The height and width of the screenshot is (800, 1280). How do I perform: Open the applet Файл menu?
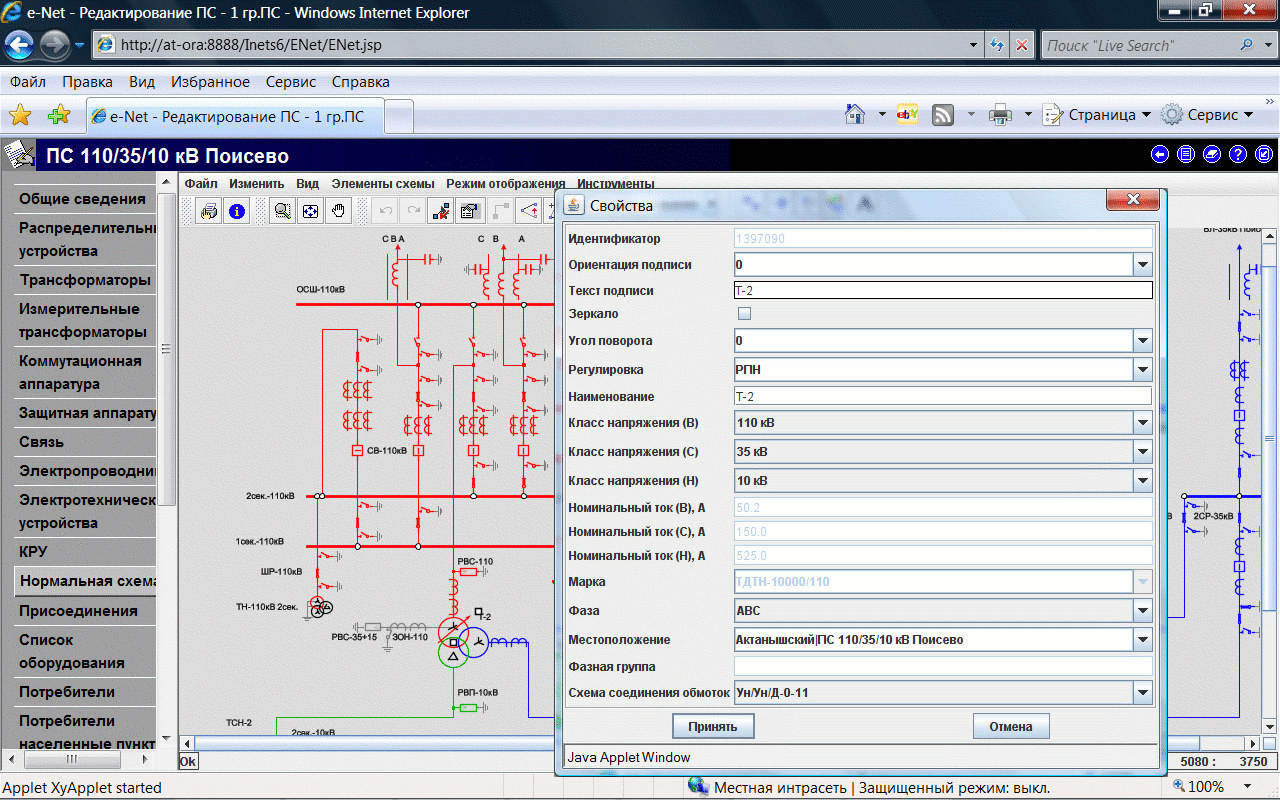coord(201,184)
